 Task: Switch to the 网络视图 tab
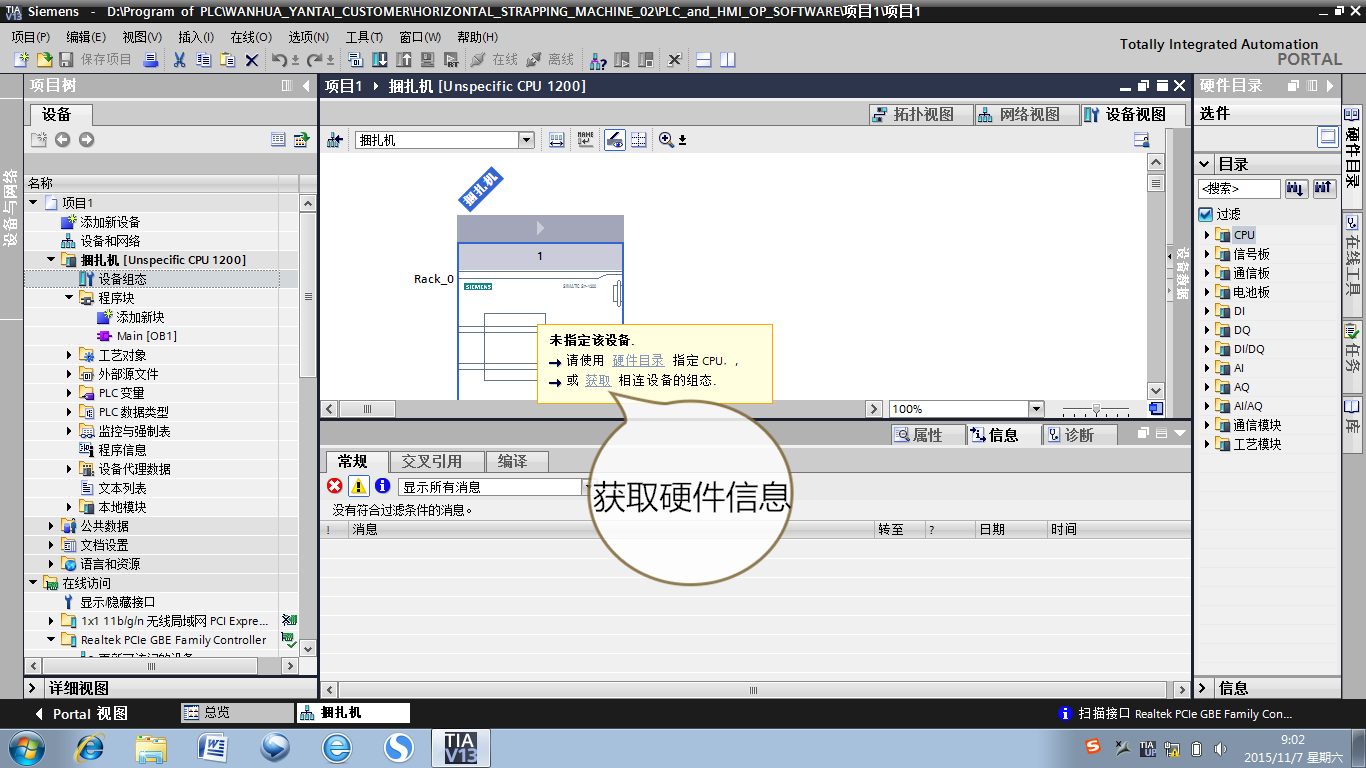1026,114
